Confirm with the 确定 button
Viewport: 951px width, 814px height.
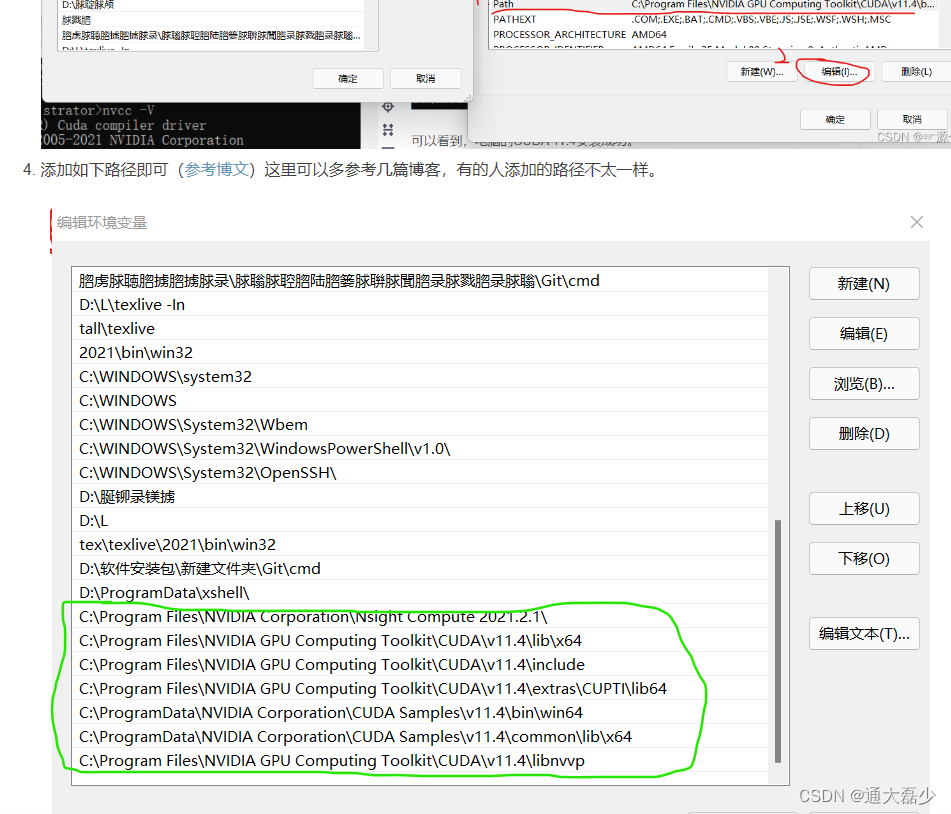(x=835, y=118)
